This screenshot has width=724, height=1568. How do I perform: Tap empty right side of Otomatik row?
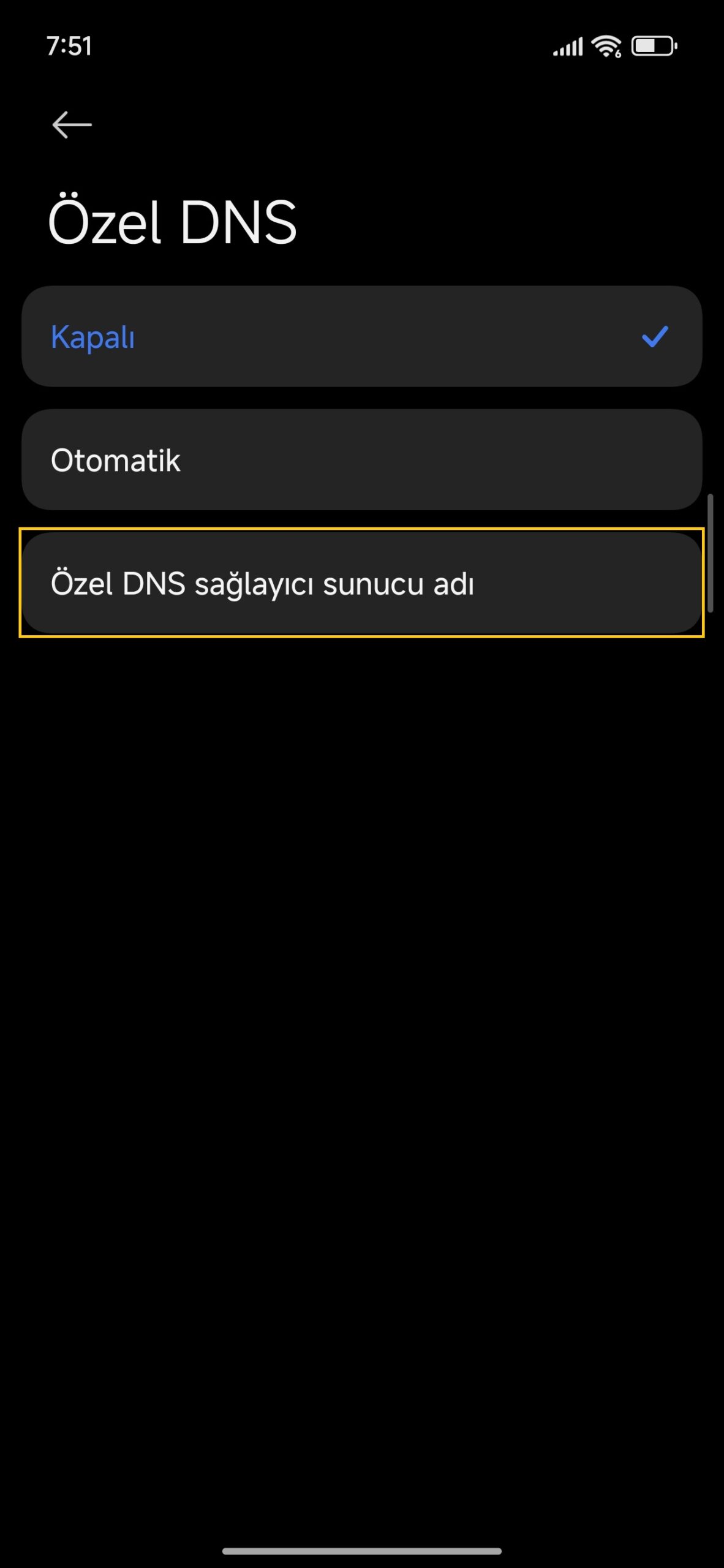pos(551,460)
